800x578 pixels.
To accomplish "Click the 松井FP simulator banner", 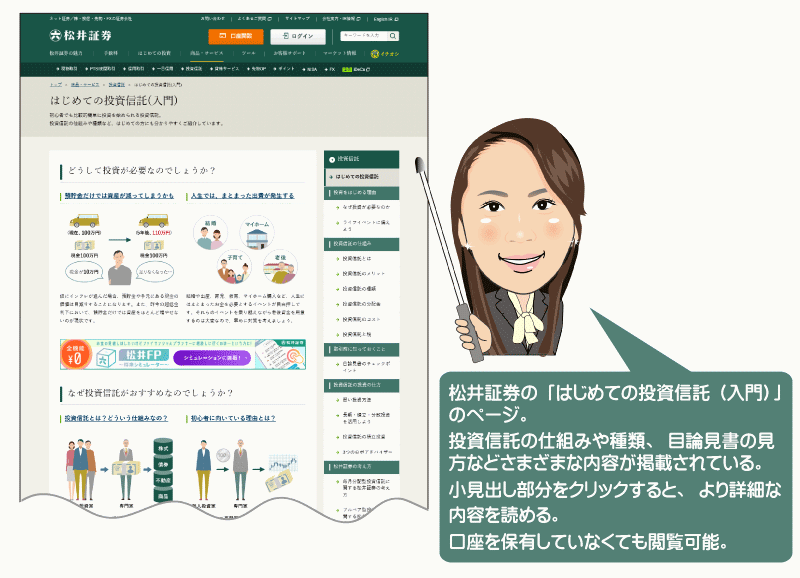I will [183, 354].
